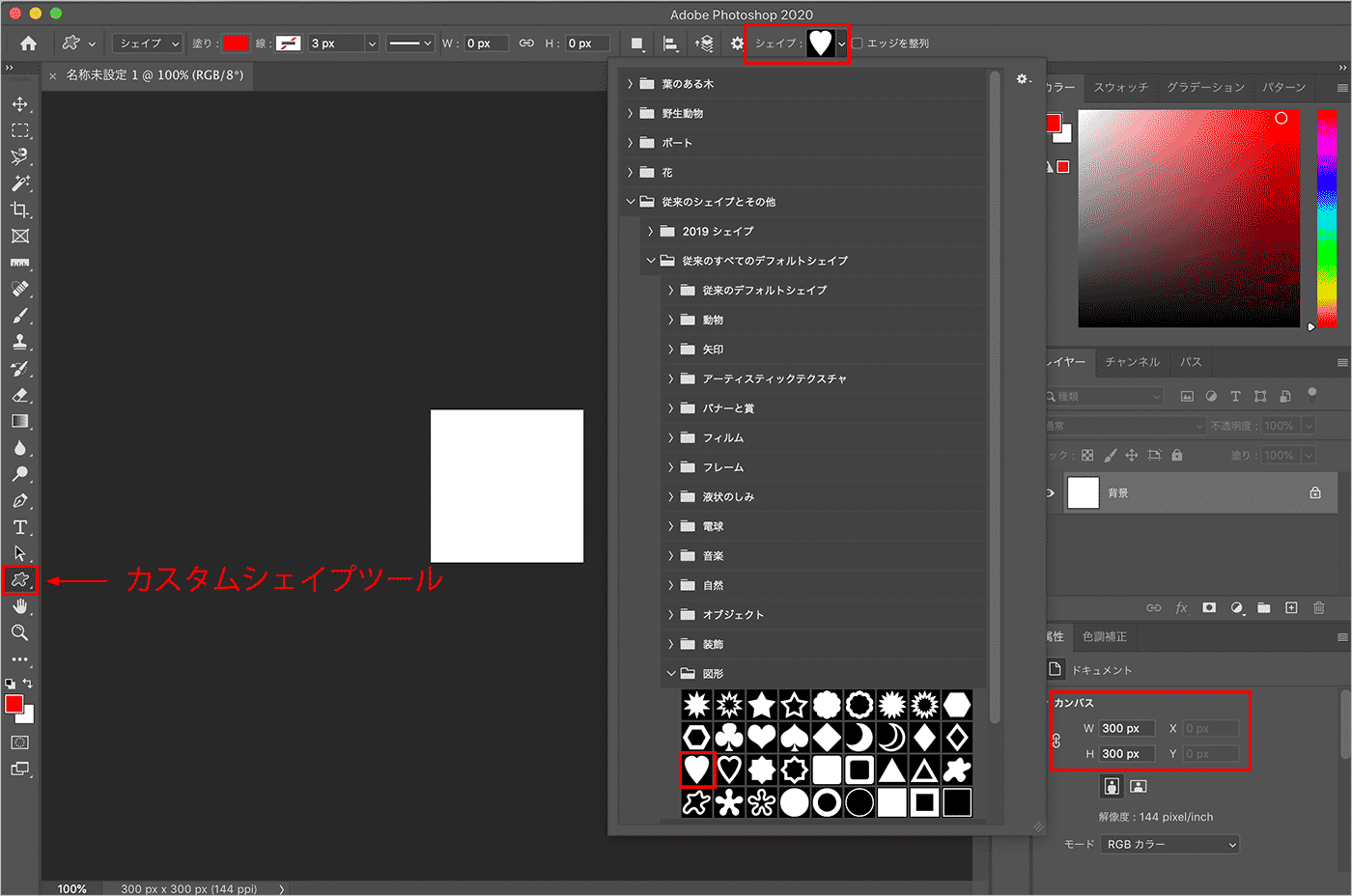
Task: Open the RGB カラー mode dropdown
Action: [1169, 845]
